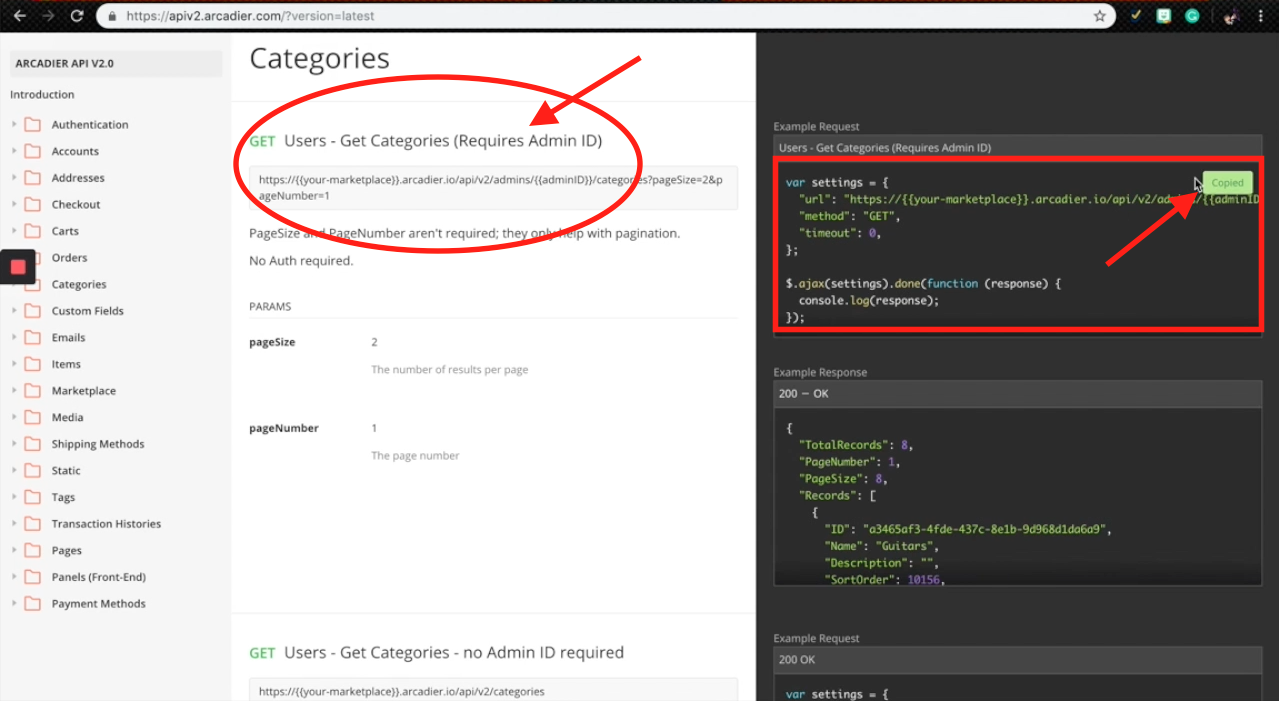
Task: Click the Shipping Methods folder icon
Action: coord(33,444)
